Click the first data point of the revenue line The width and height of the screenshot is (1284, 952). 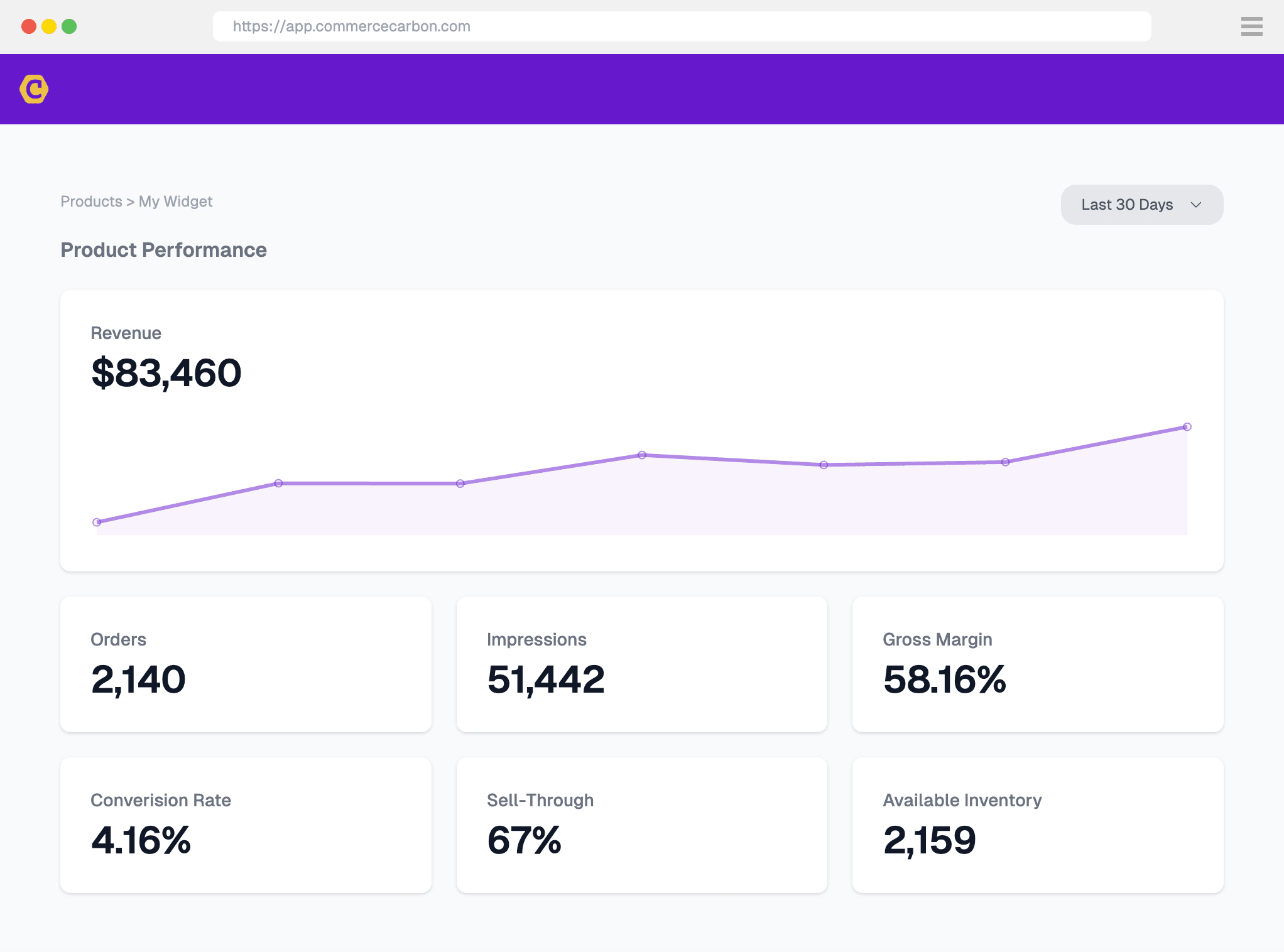coord(97,521)
